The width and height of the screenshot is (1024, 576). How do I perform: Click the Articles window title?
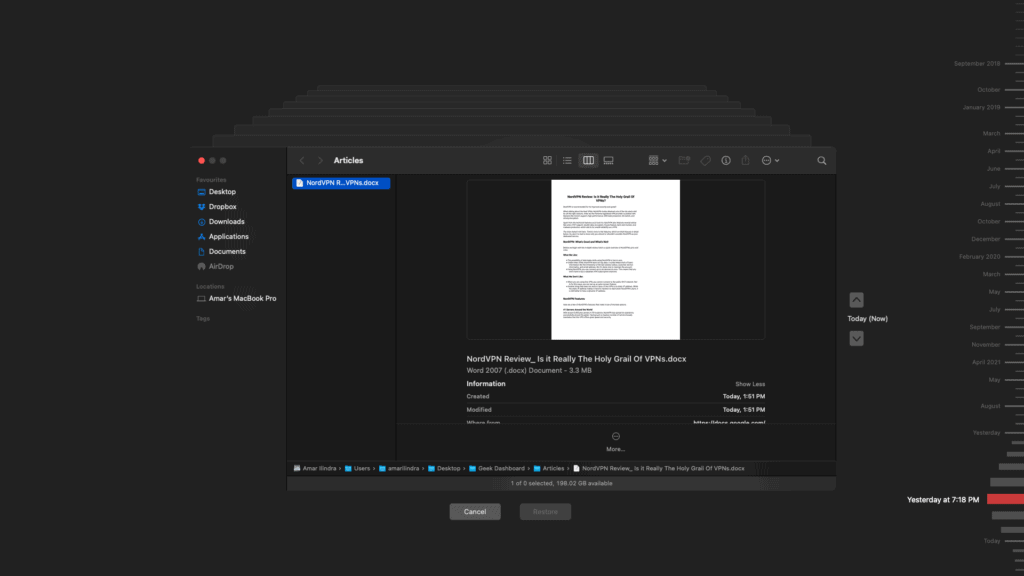coord(348,161)
